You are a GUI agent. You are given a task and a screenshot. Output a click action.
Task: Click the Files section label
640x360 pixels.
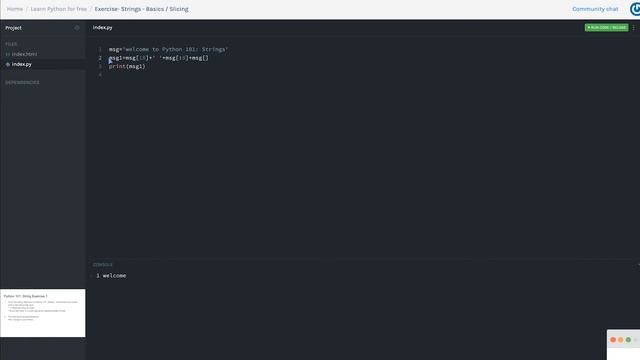click(x=11, y=44)
